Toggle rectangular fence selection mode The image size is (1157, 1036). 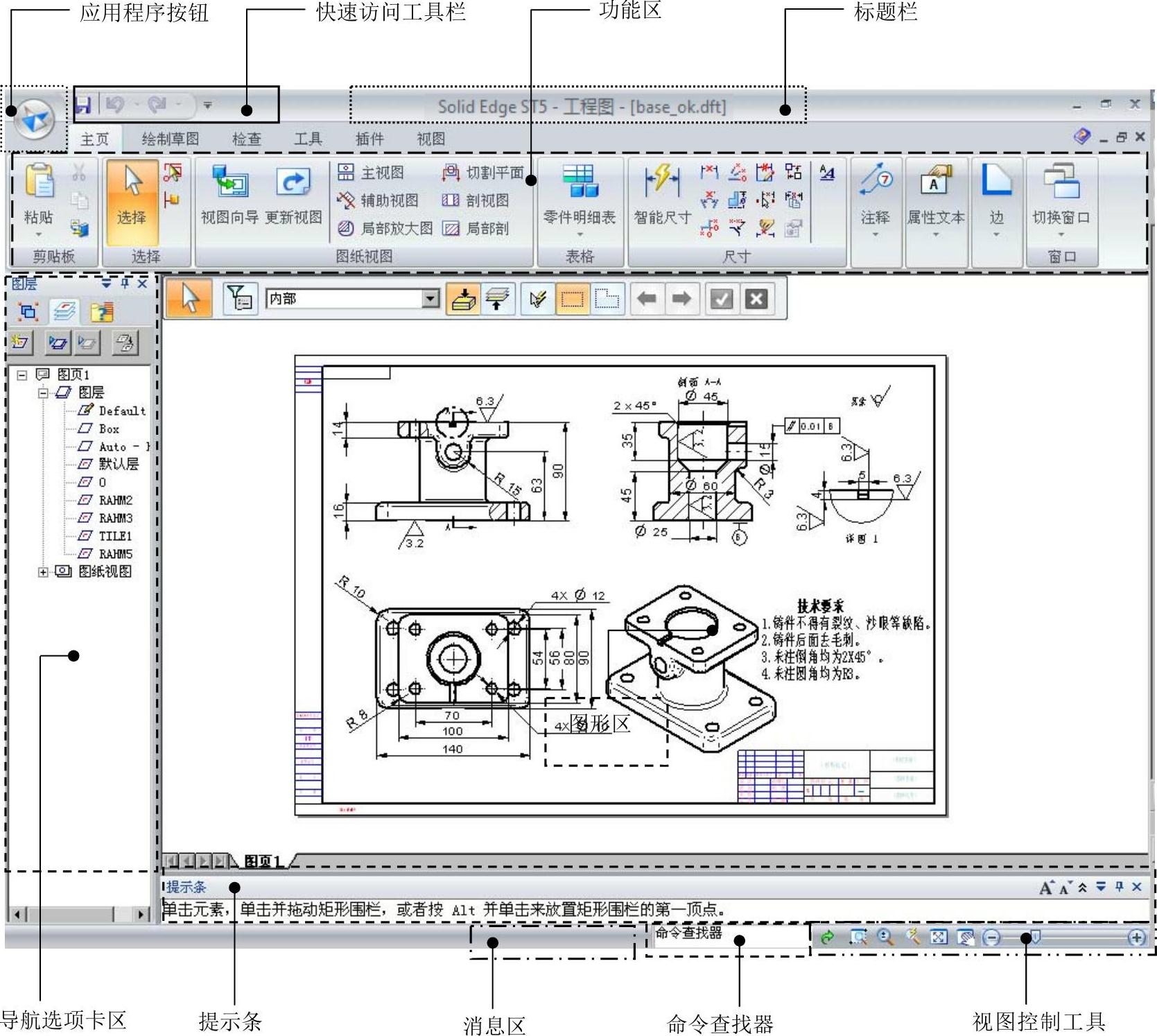pos(573,299)
